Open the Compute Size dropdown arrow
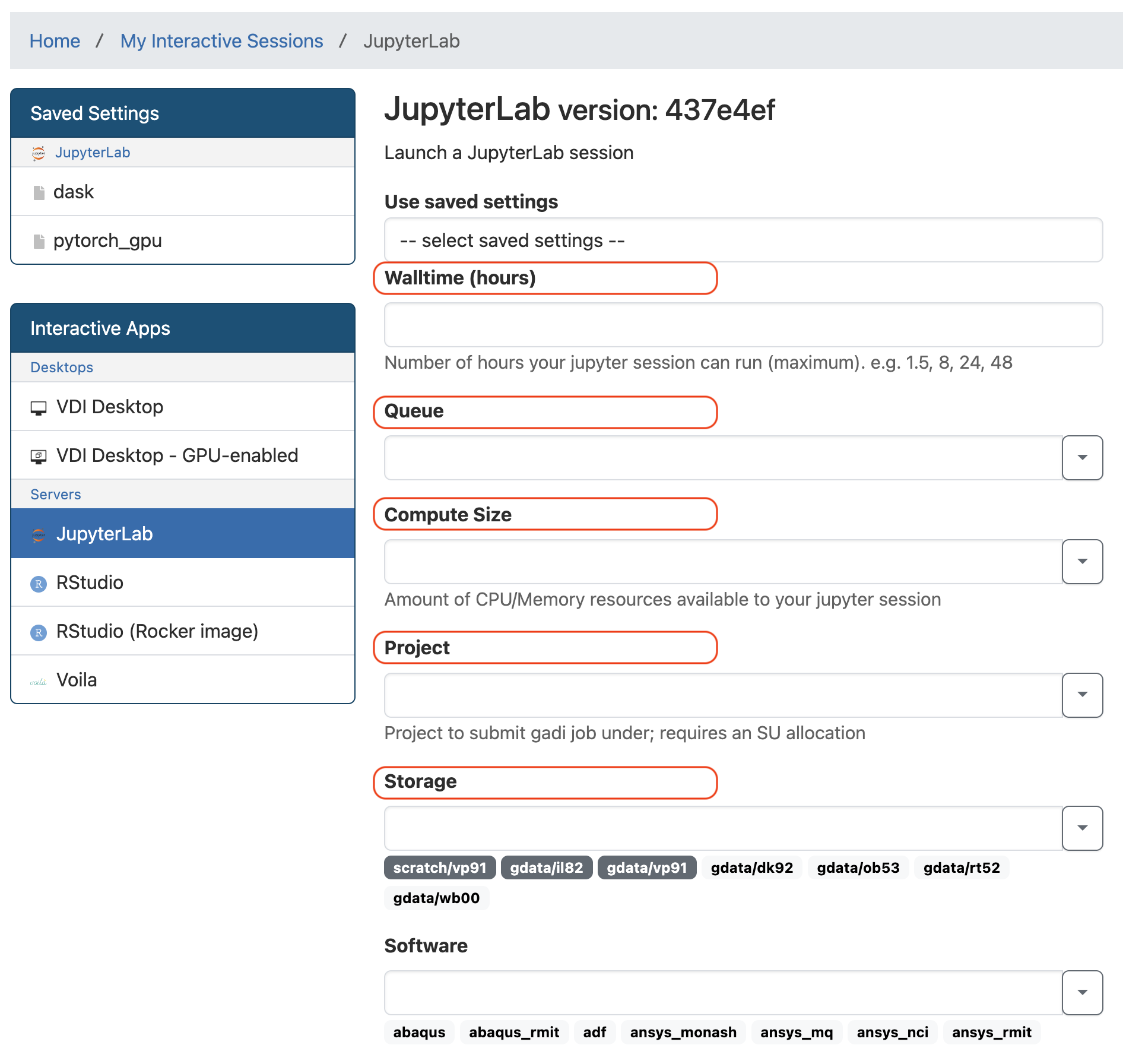1123x1064 pixels. pyautogui.click(x=1082, y=561)
